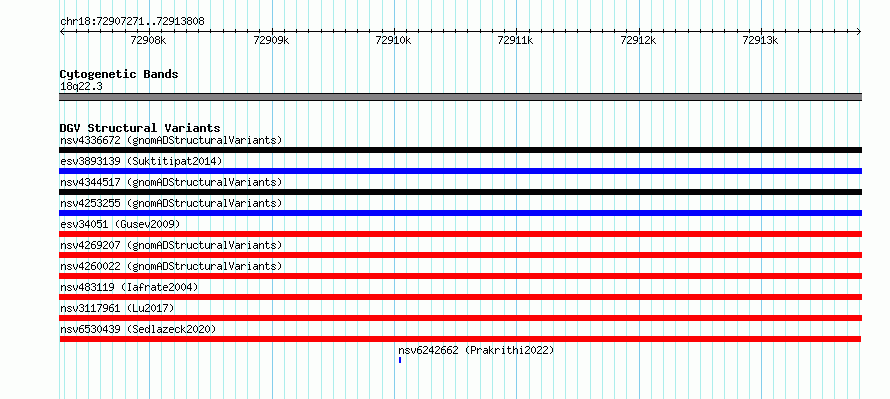Open the nsv4253255 gnomADStructuralVariants label
This screenshot has height=399, width=890.
pyautogui.click(x=171, y=203)
